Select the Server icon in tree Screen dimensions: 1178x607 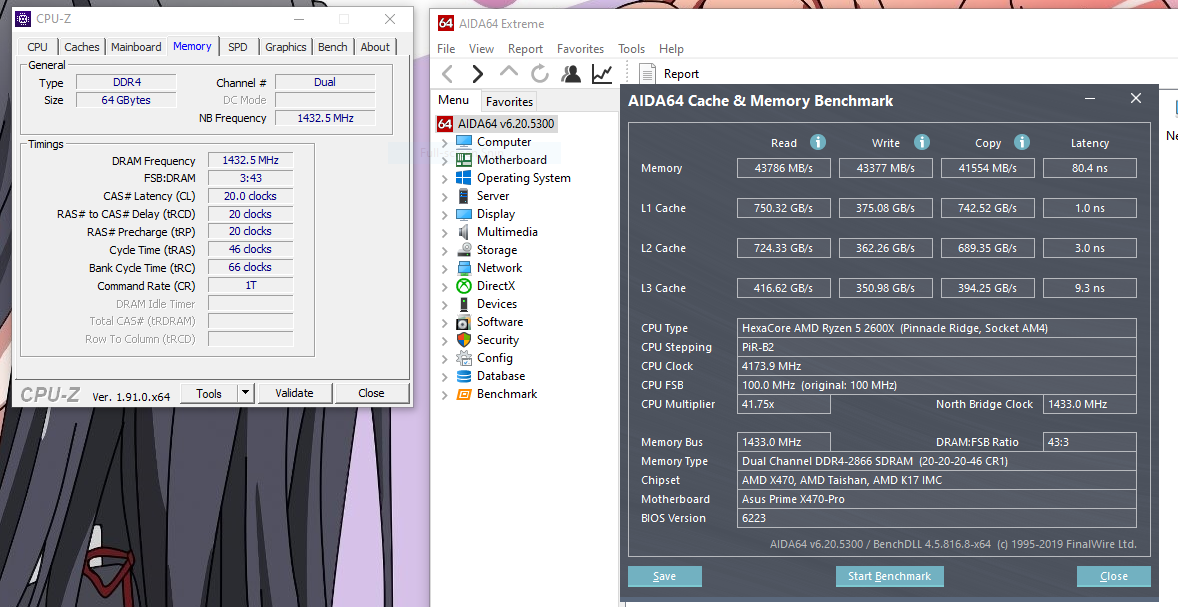point(464,196)
